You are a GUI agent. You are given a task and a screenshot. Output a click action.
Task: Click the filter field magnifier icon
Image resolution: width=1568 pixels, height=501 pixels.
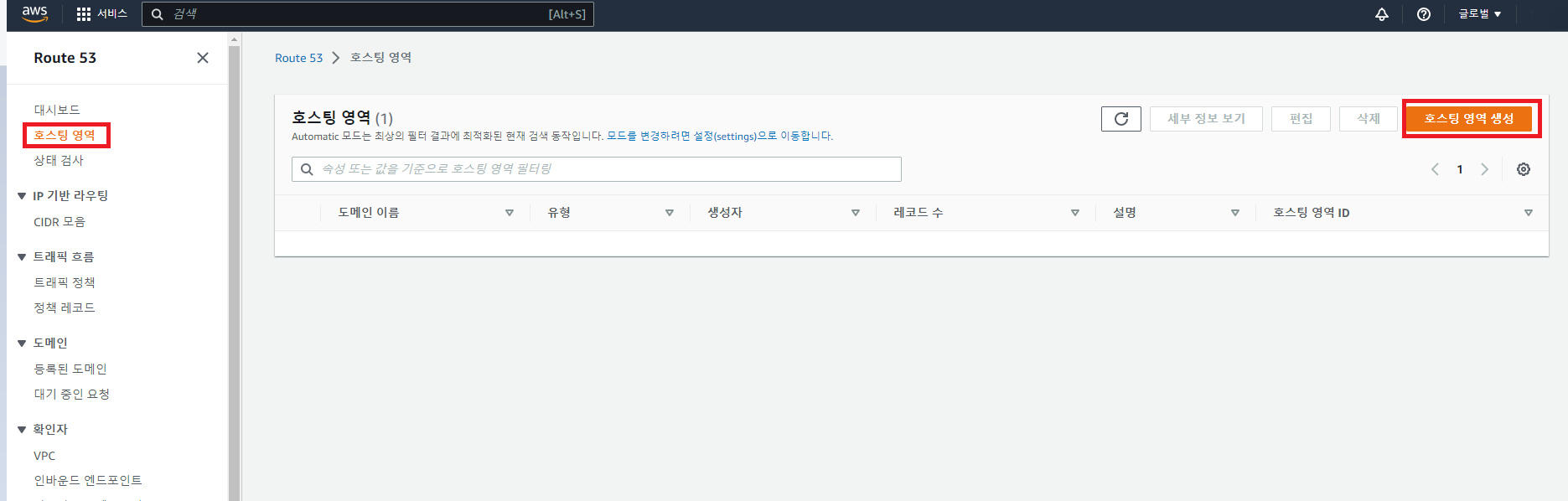point(308,169)
